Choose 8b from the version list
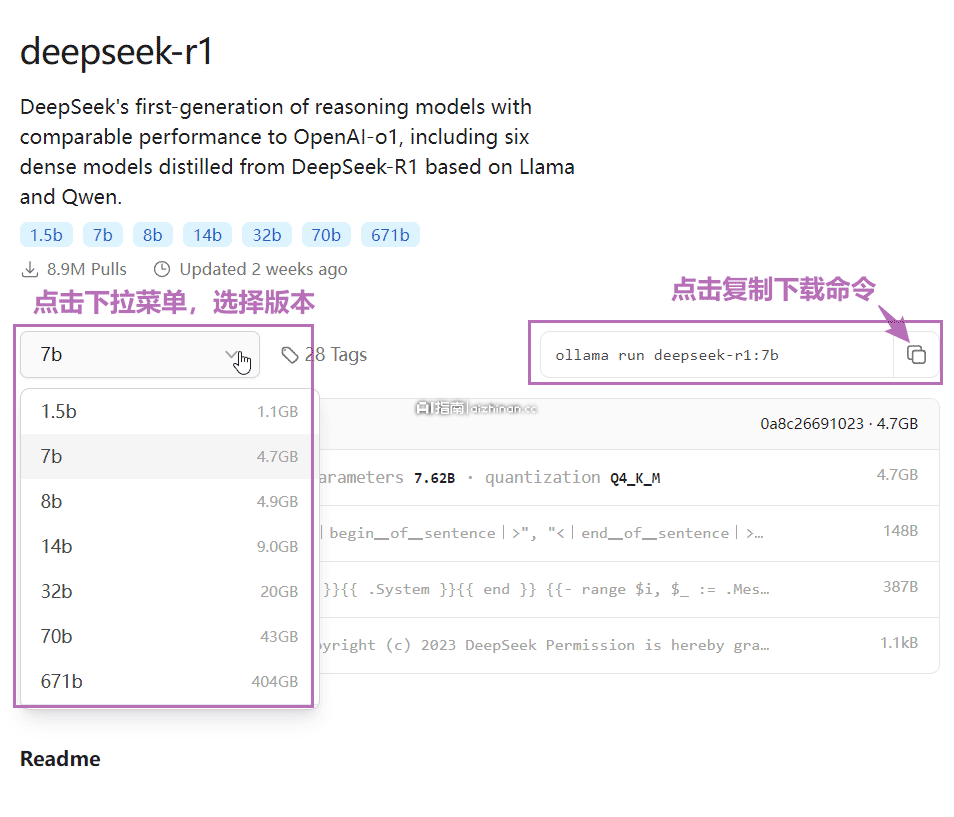This screenshot has height=817, width=954. tap(169, 501)
